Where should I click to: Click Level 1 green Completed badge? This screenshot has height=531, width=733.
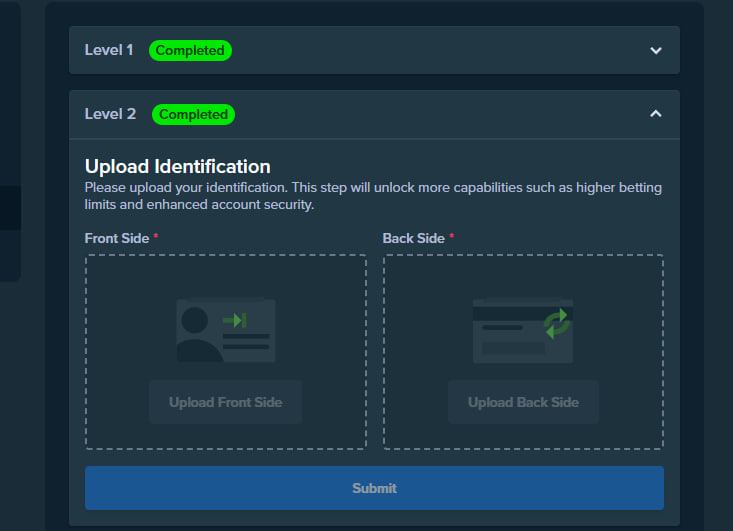[x=190, y=50]
